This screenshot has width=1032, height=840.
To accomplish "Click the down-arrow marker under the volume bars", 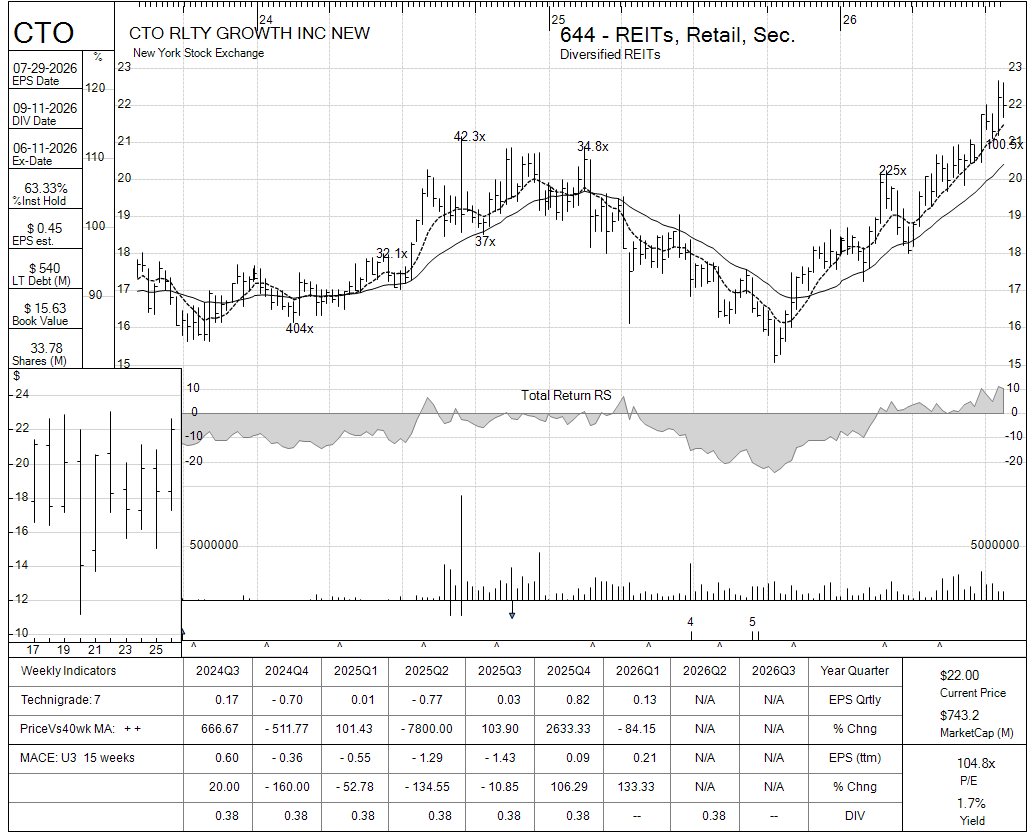I will pos(512,615).
